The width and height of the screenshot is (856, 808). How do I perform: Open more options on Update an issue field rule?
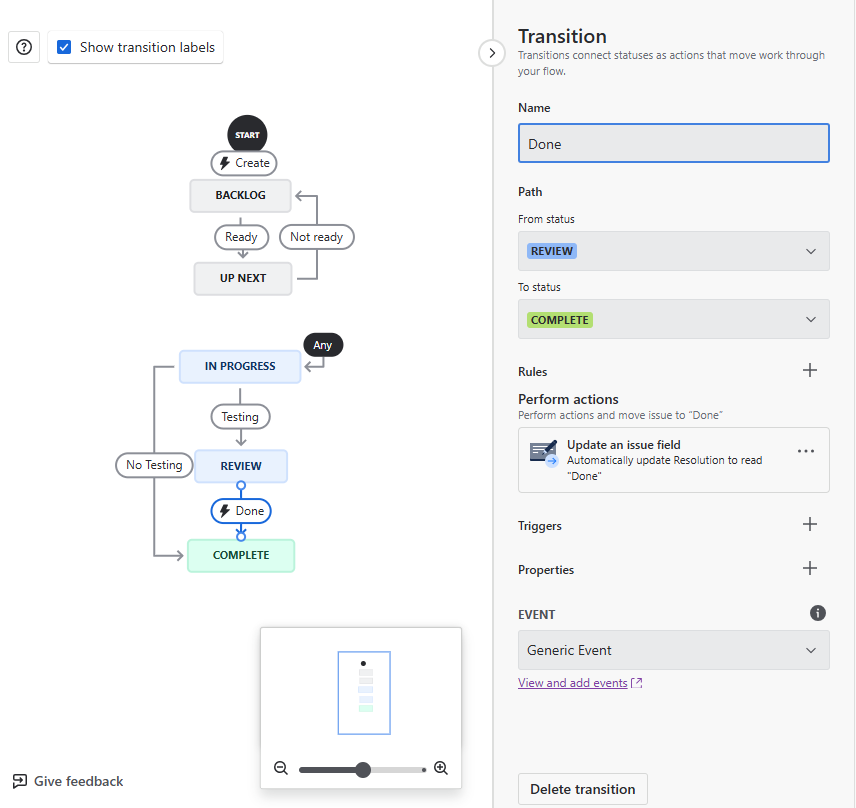tap(806, 451)
